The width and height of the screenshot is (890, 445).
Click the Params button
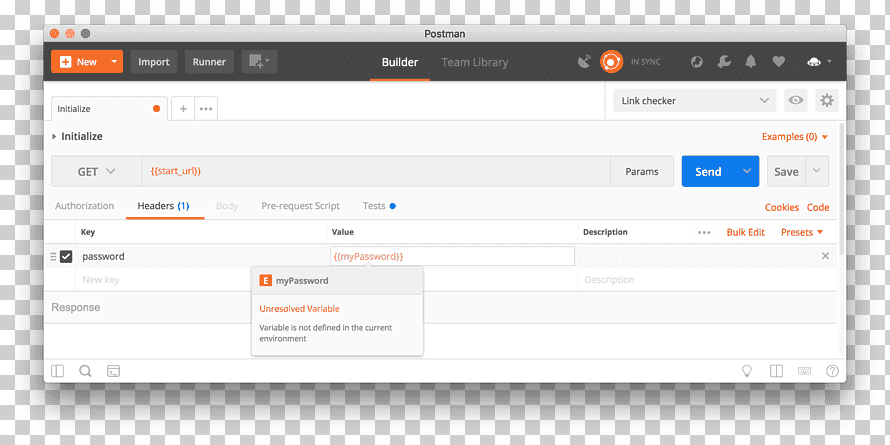pos(642,171)
